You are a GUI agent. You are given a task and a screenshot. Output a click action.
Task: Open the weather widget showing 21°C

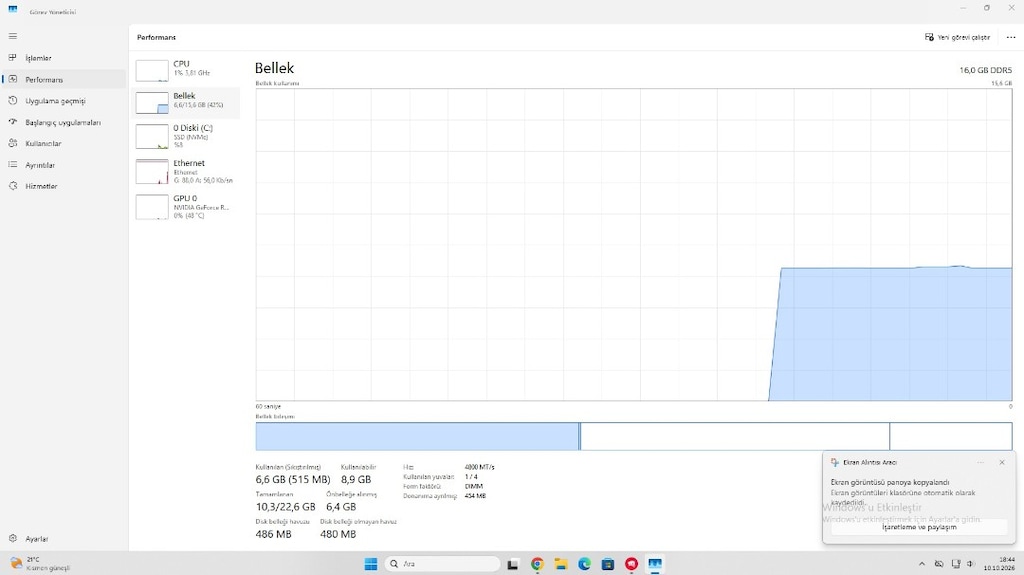click(39, 564)
